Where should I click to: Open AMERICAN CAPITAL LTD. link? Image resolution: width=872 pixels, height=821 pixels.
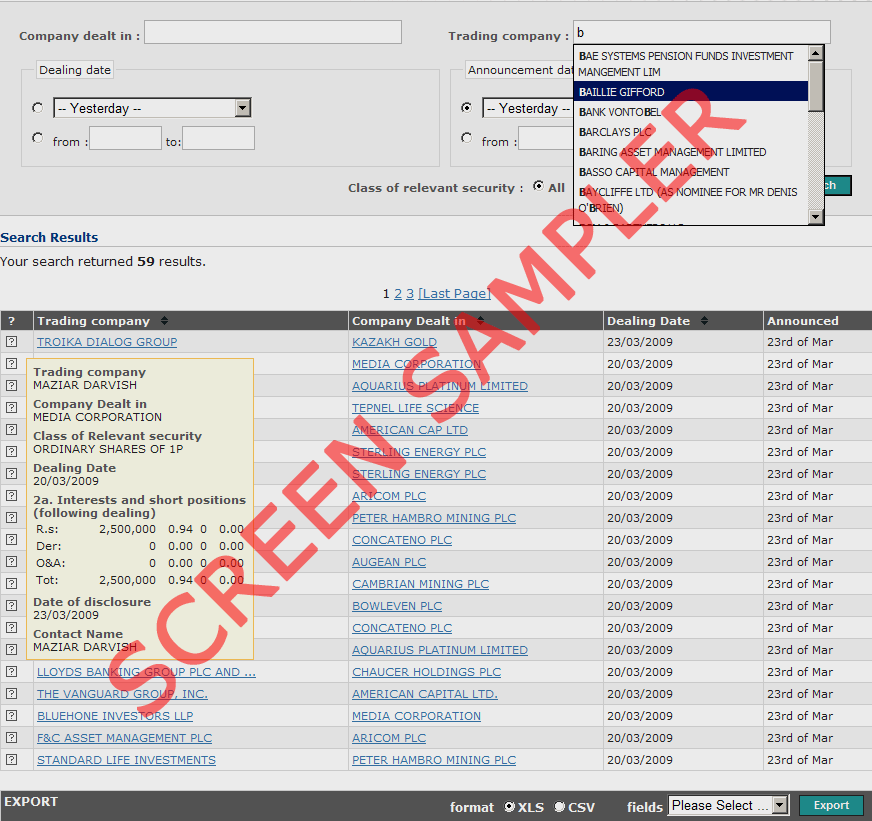425,694
